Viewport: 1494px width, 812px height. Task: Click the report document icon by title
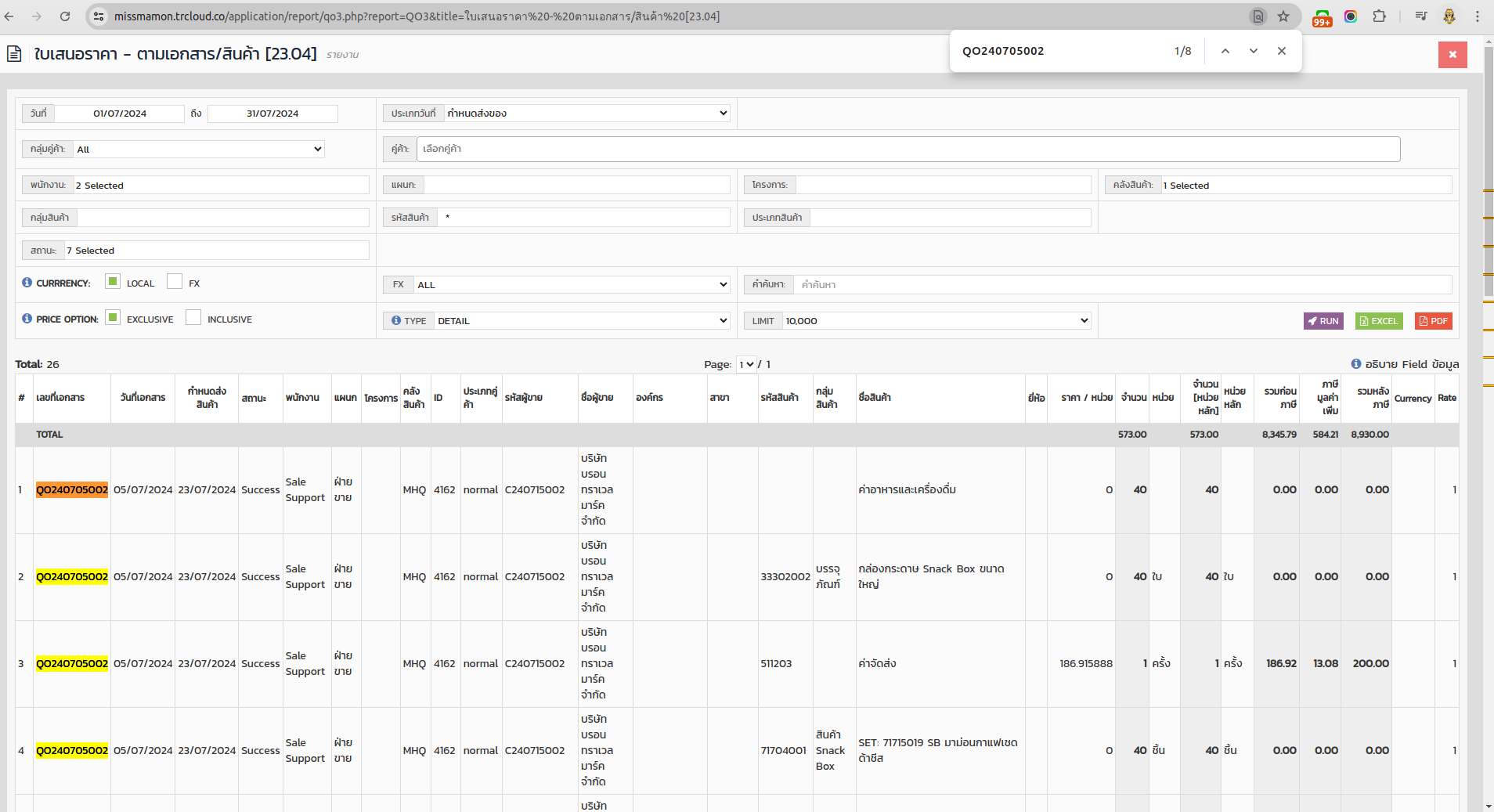[x=14, y=54]
